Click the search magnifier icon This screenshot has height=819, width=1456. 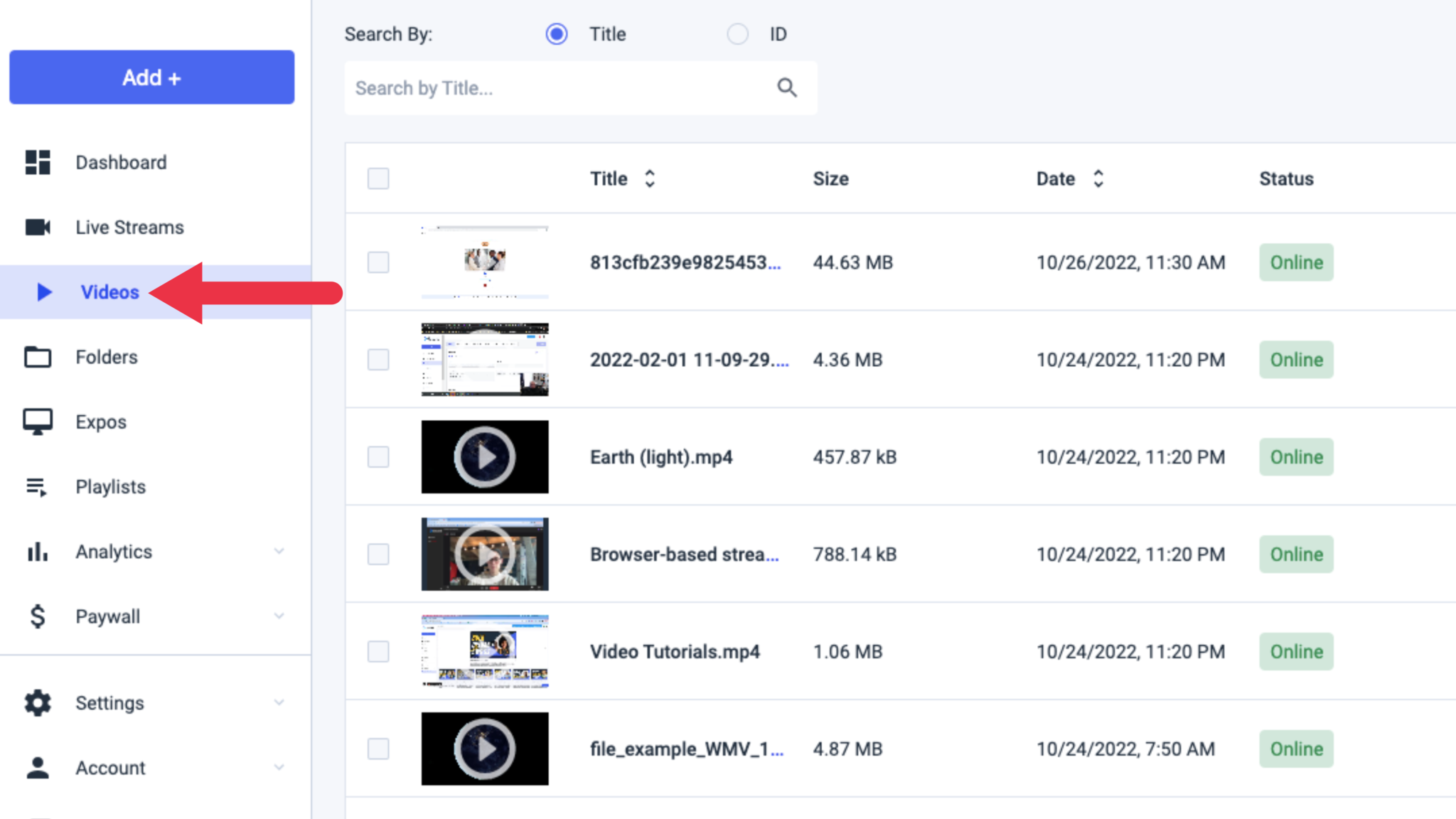(x=786, y=87)
